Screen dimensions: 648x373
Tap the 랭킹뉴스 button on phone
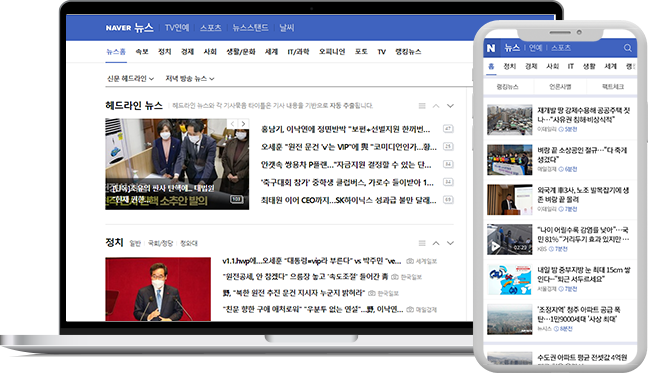coord(507,87)
